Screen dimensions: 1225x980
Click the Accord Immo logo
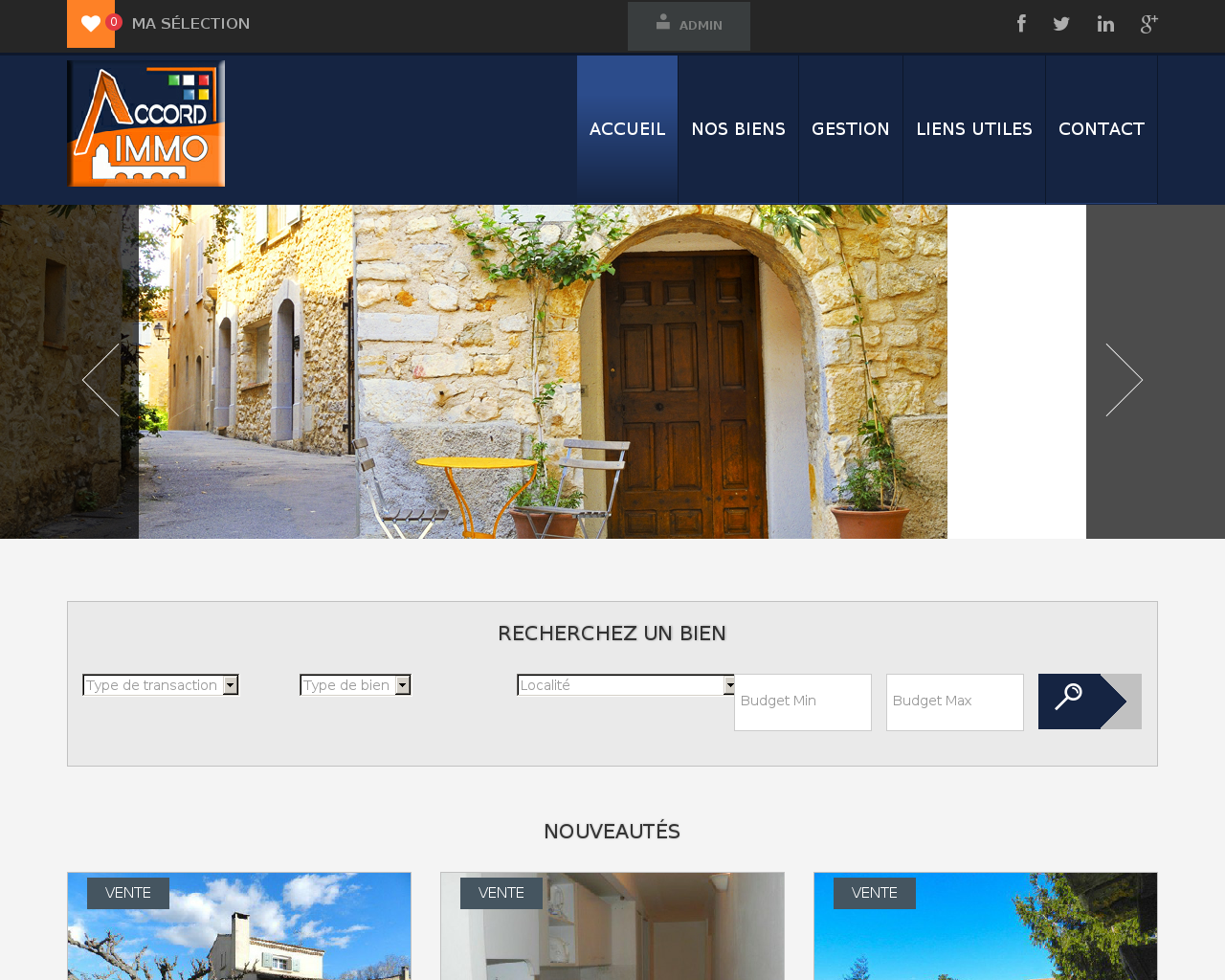tap(146, 123)
